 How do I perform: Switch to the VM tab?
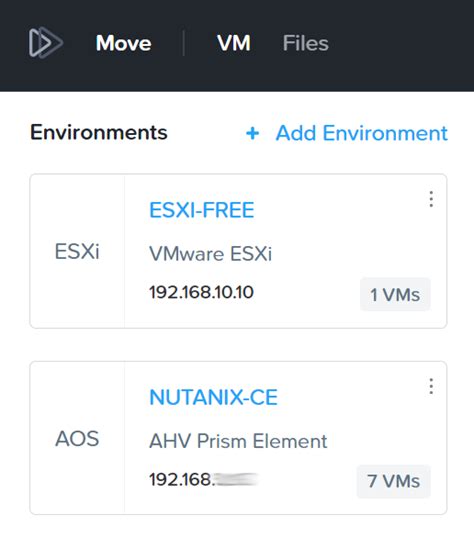click(x=233, y=43)
